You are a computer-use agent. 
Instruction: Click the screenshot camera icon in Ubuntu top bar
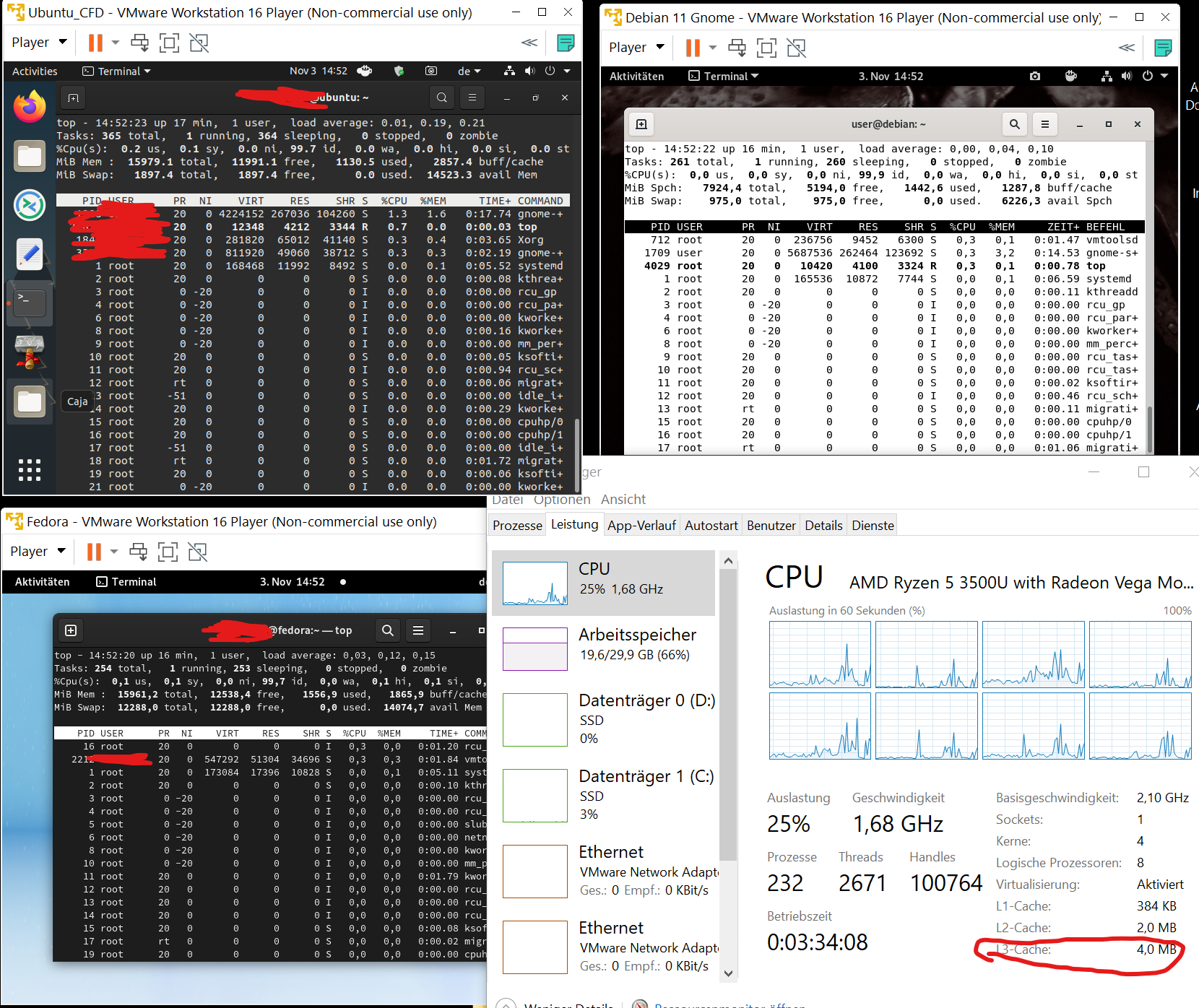(x=431, y=71)
